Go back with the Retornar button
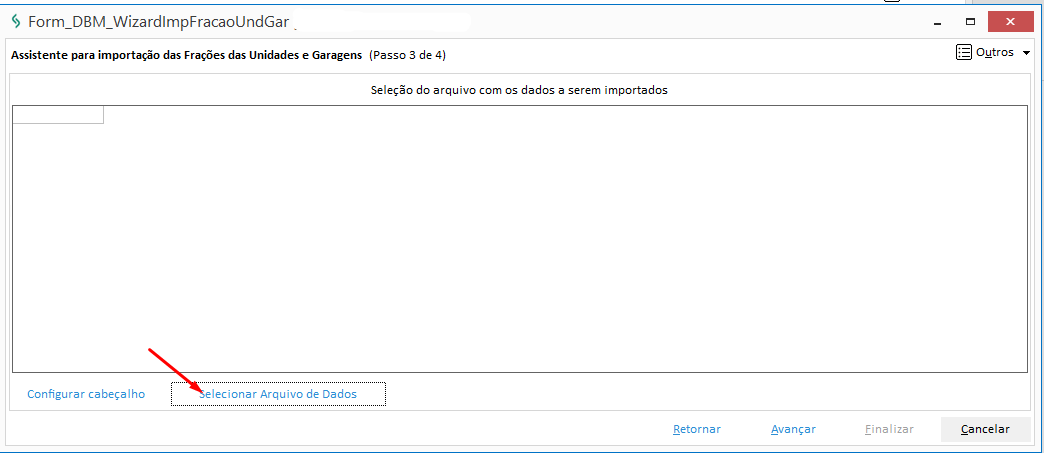Screen dimensions: 1044x453 (x=697, y=429)
